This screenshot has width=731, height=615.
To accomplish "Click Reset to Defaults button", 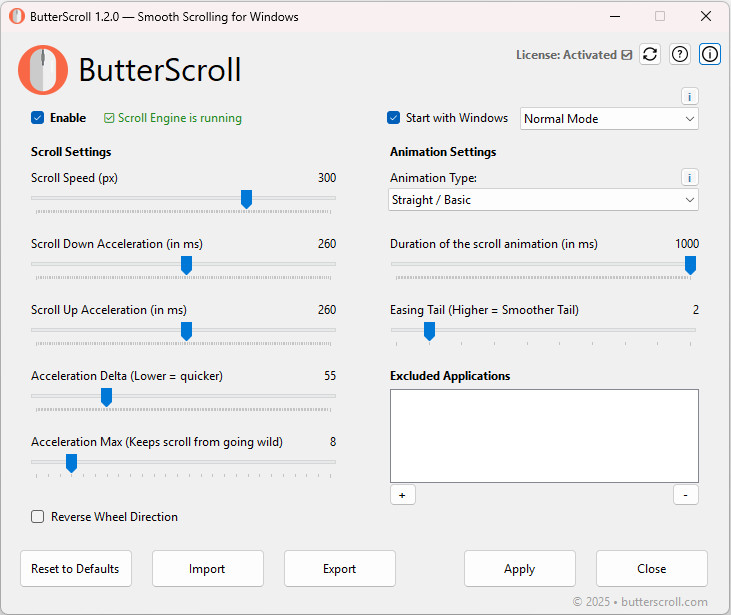I will (75, 569).
